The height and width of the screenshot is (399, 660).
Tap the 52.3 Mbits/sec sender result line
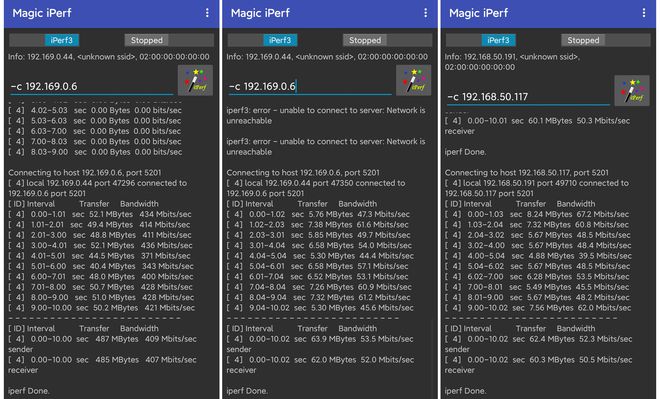coord(538,344)
